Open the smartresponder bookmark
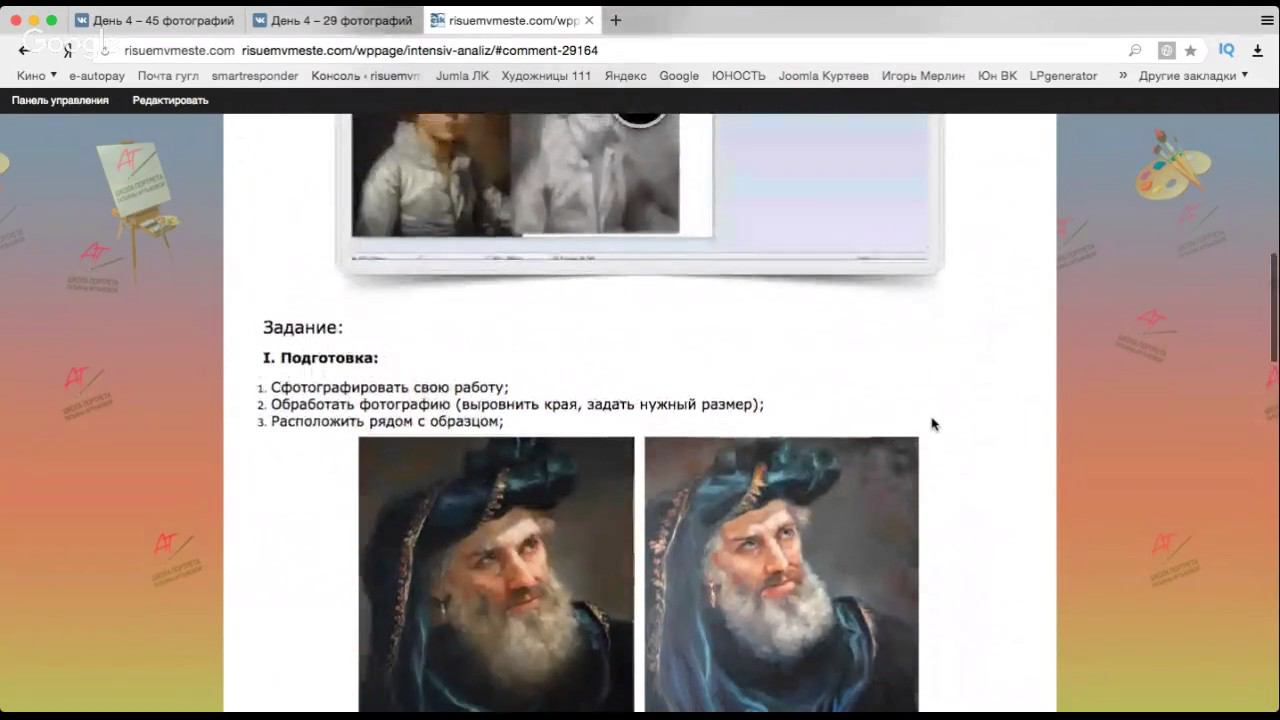Screen dimensions: 1280x720 click(x=255, y=76)
